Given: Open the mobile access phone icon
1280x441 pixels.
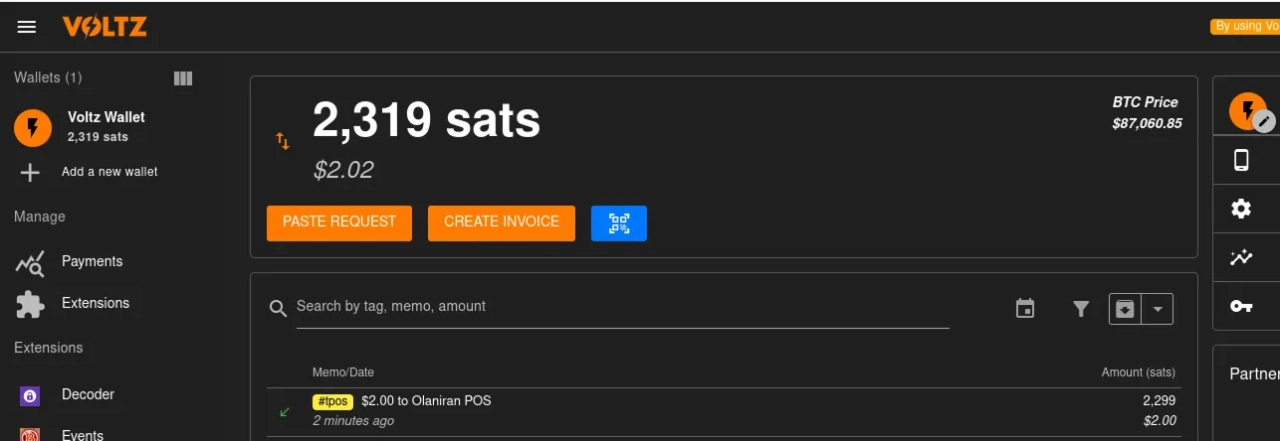Looking at the screenshot, I should 1241,160.
